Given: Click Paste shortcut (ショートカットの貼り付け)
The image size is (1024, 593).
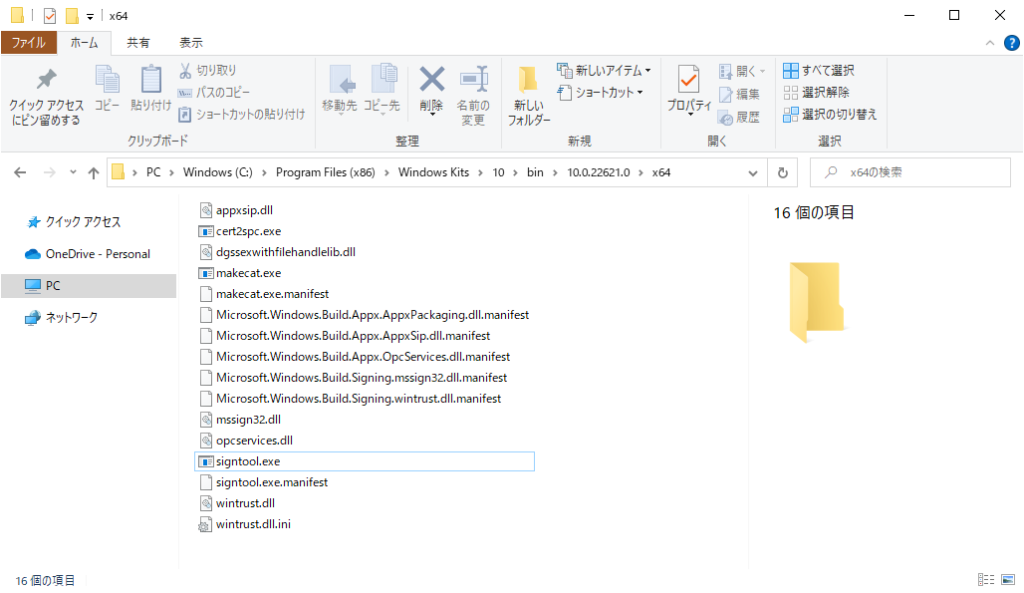Looking at the screenshot, I should click(242, 114).
